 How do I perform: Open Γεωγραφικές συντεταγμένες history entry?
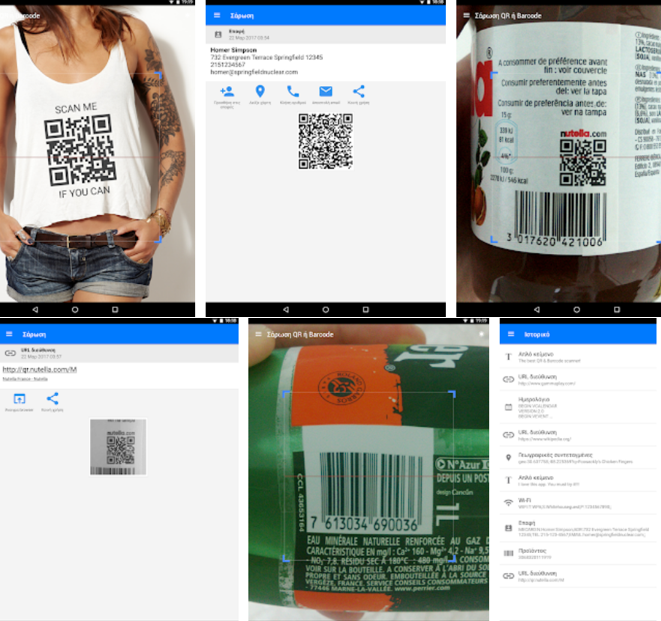tap(578, 458)
